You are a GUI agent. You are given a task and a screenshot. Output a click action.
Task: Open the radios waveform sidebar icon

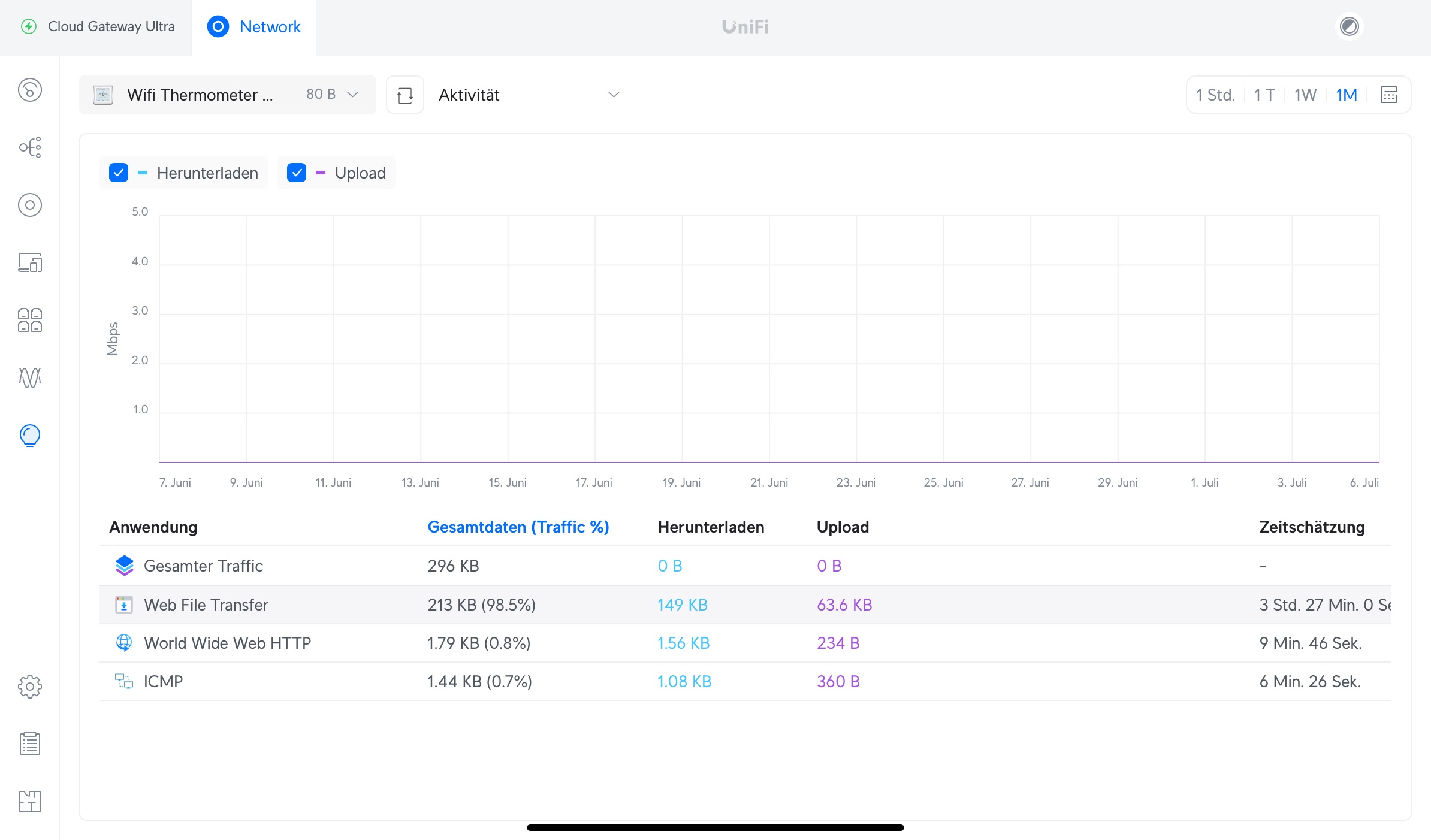(30, 377)
